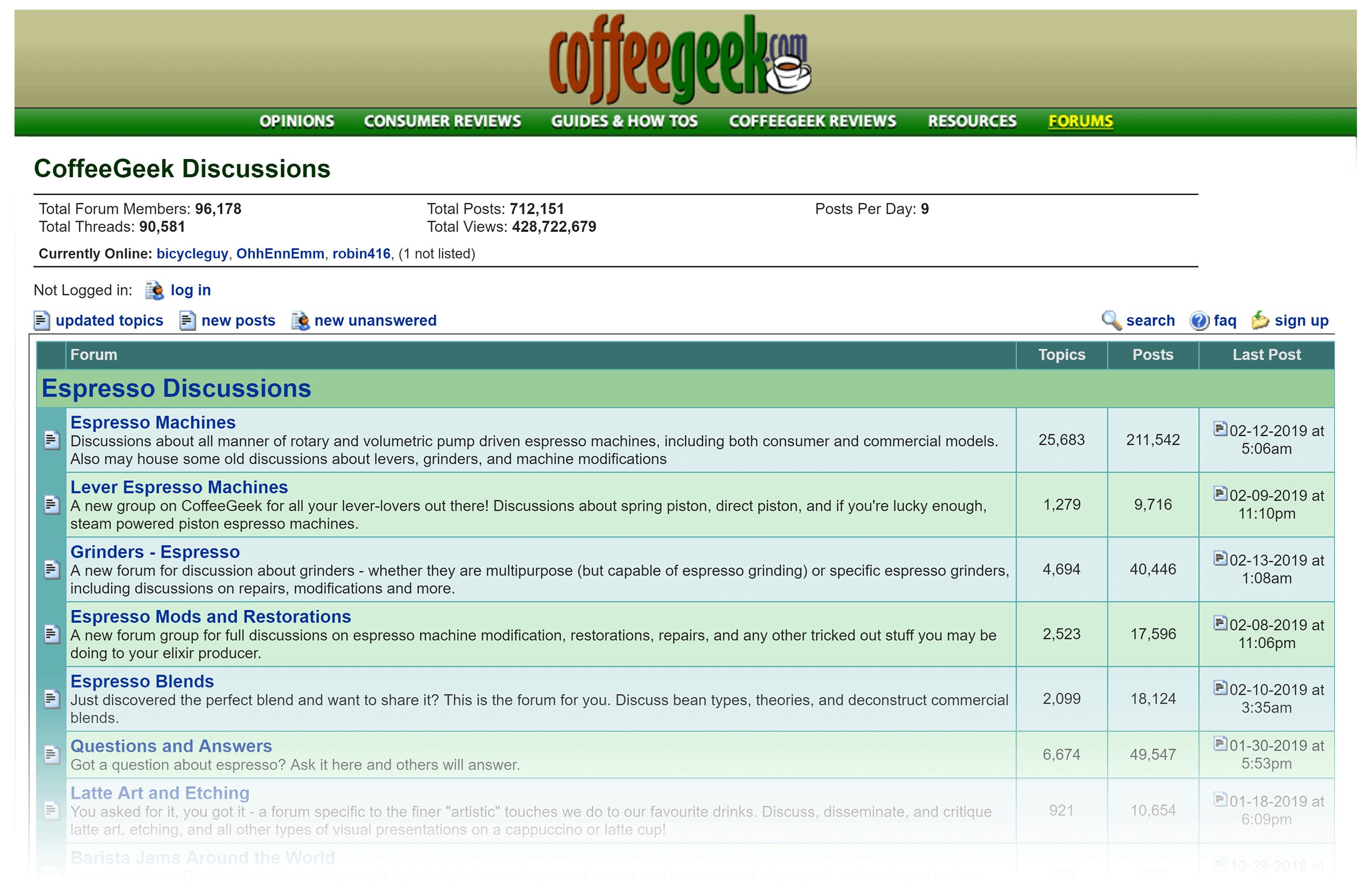Click Total Views value 428,722,679

pos(555,227)
